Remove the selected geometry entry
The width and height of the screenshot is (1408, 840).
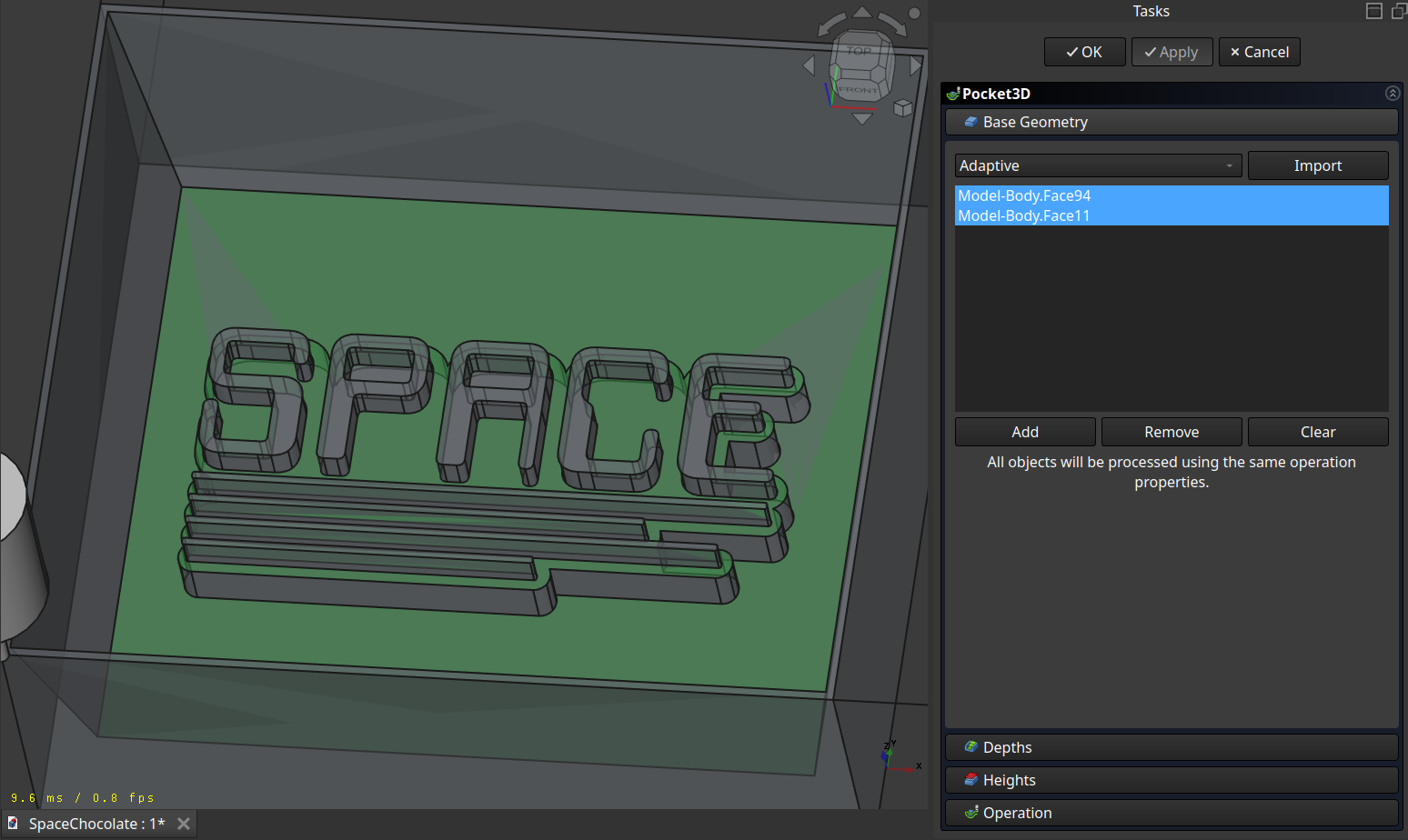pos(1172,432)
